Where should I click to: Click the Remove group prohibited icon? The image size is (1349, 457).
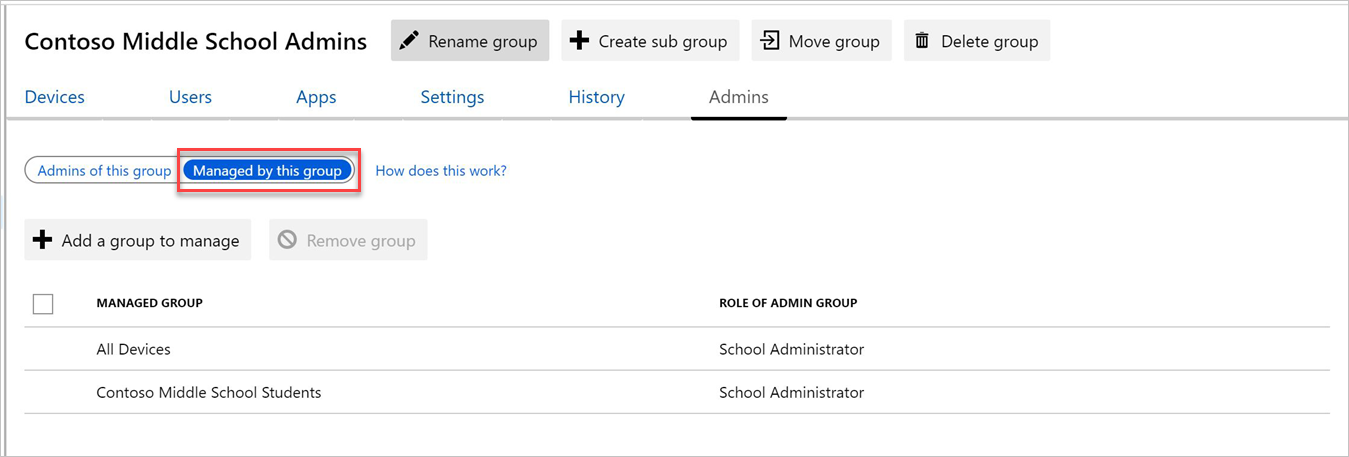287,240
